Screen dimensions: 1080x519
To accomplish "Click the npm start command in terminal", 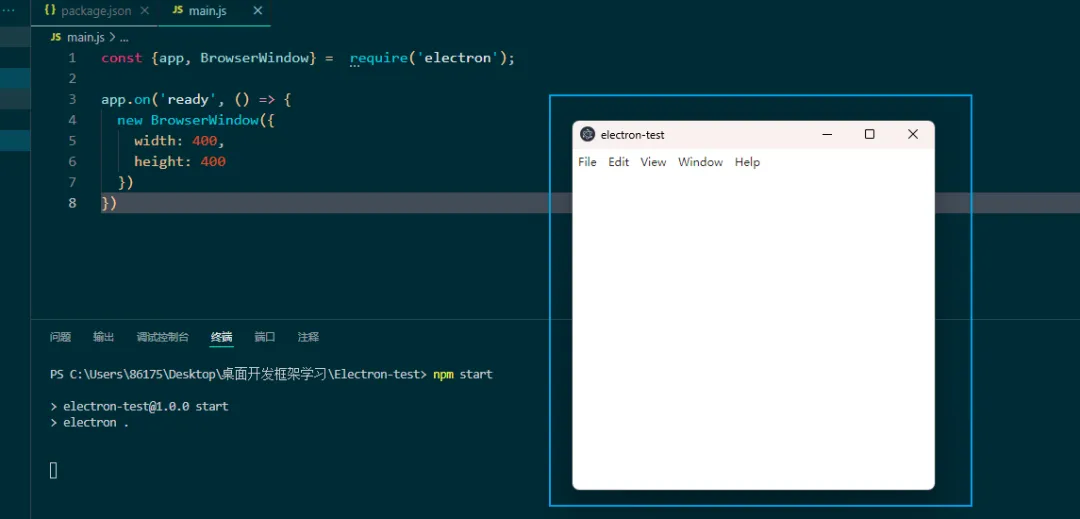I will point(463,375).
